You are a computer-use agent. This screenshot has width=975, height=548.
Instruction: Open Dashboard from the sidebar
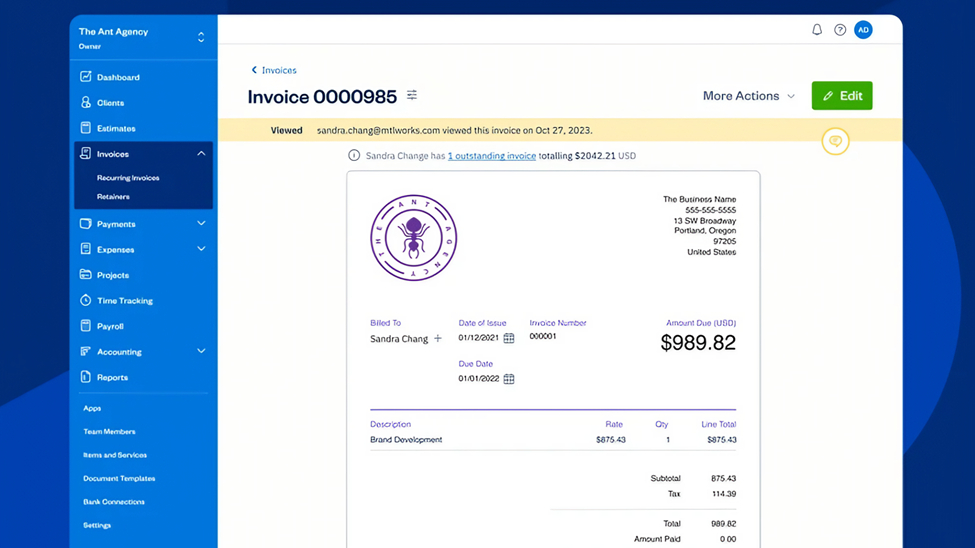[118, 77]
